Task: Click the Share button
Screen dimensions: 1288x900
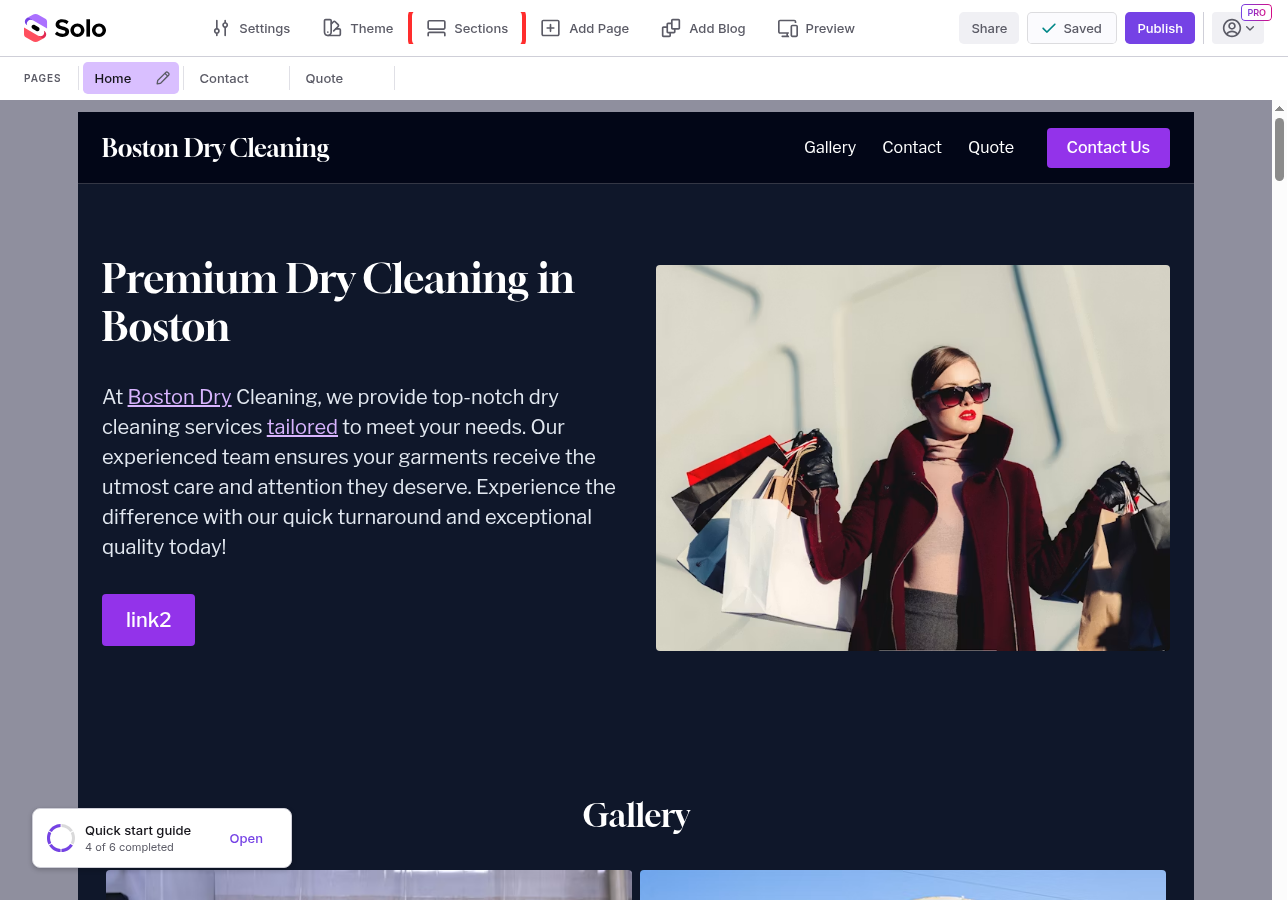Action: [989, 28]
